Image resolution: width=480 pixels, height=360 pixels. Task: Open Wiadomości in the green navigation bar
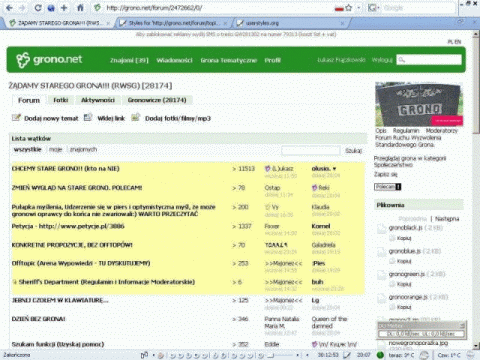[x=174, y=60]
